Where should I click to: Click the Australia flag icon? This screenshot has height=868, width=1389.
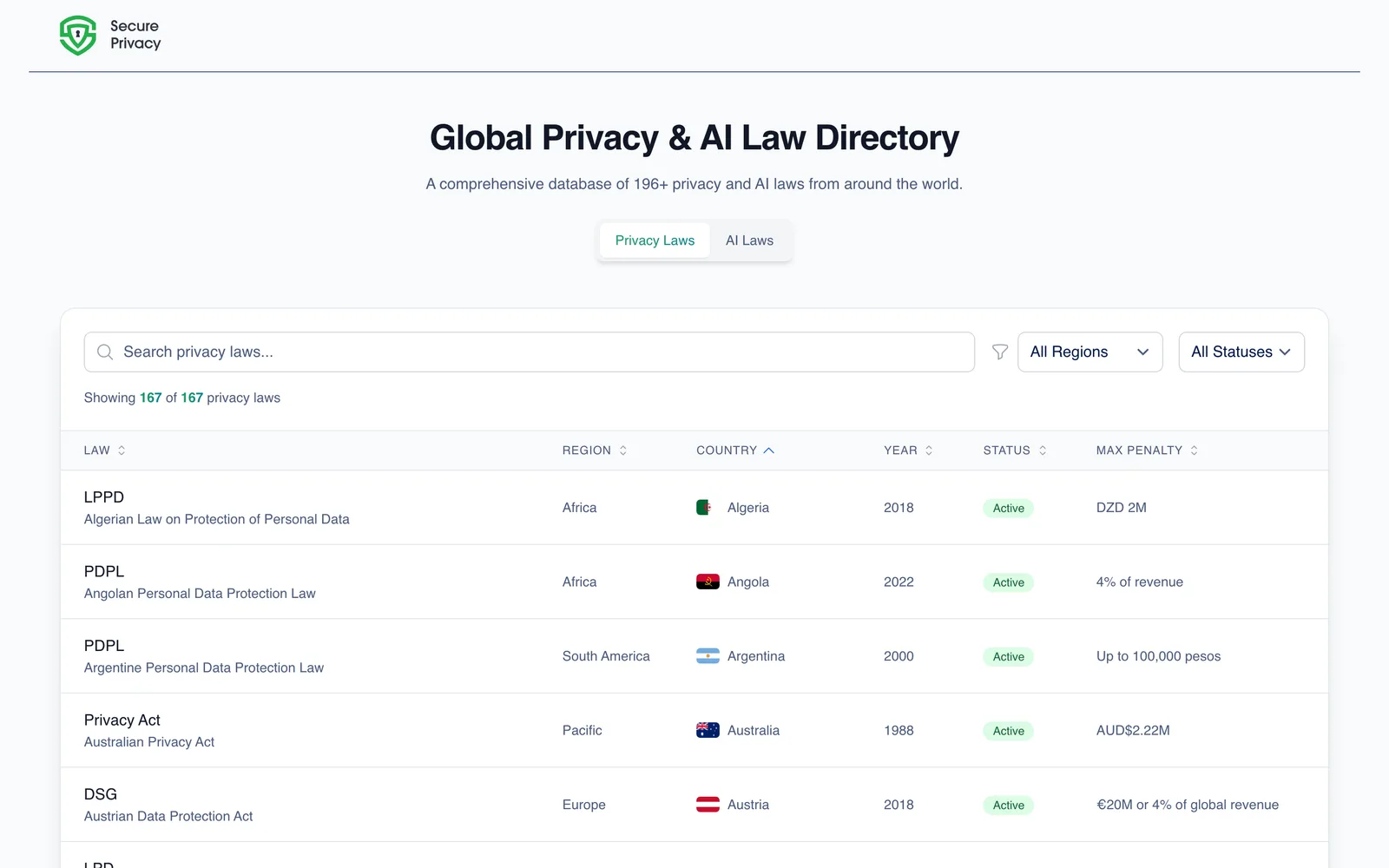click(708, 730)
